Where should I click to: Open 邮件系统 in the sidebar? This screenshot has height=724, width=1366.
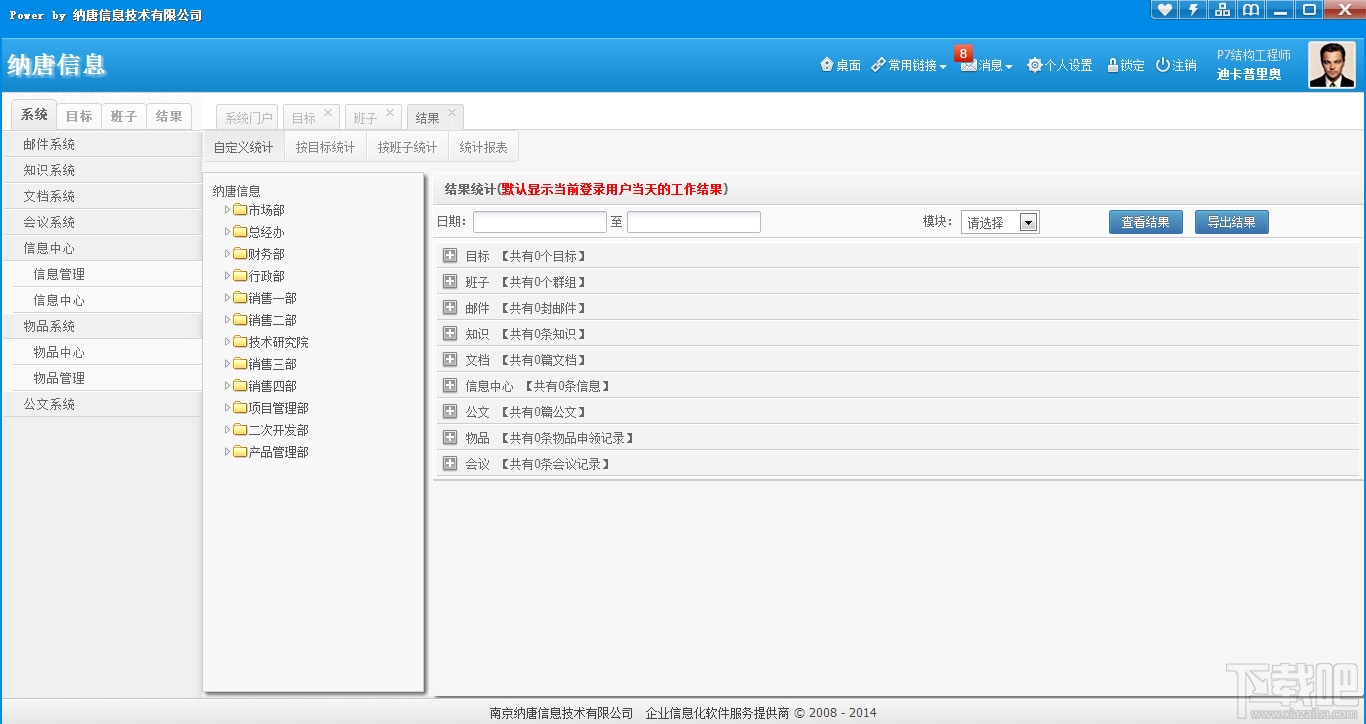pyautogui.click(x=102, y=145)
